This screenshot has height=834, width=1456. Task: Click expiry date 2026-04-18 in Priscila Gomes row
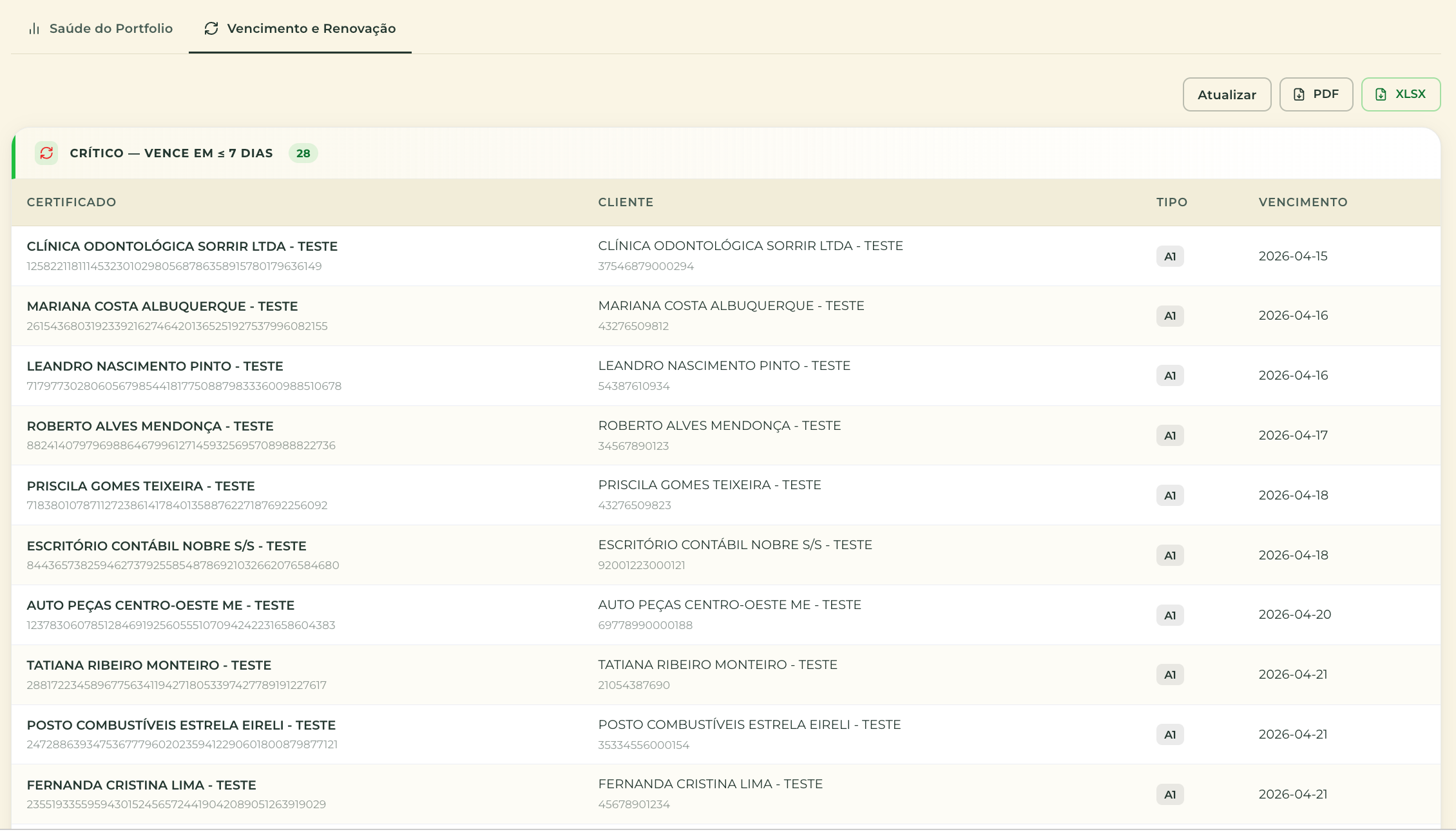[x=1293, y=495]
